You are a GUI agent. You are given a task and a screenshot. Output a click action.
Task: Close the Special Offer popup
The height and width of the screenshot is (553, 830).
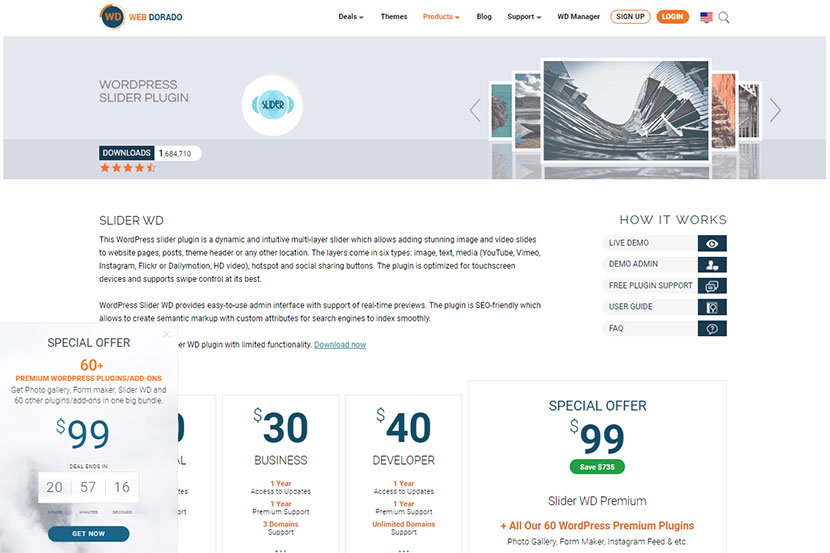166,334
